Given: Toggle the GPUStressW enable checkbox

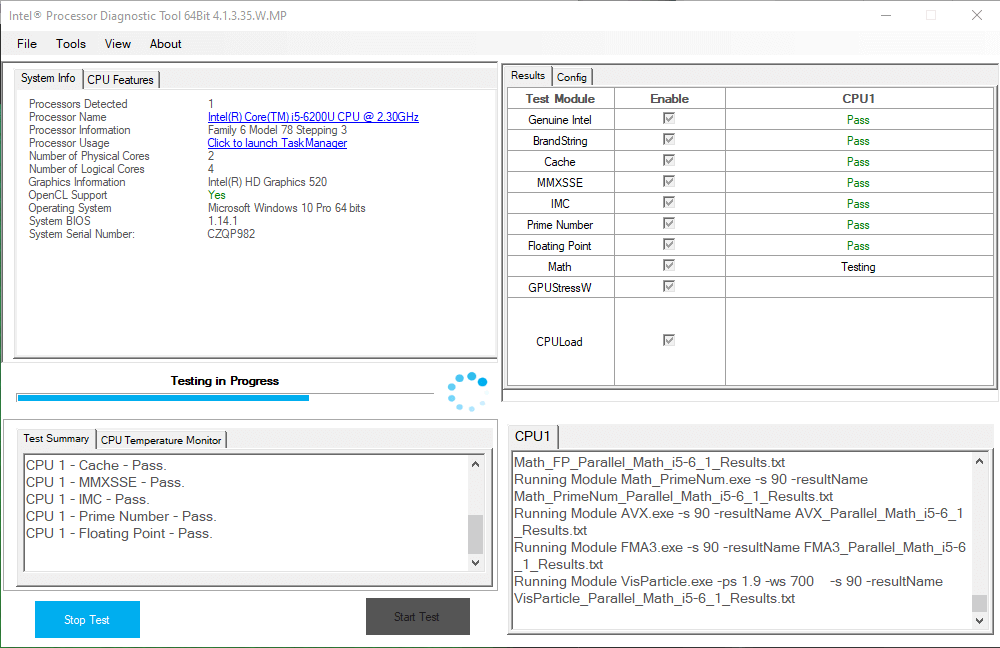Looking at the screenshot, I should coord(669,287).
